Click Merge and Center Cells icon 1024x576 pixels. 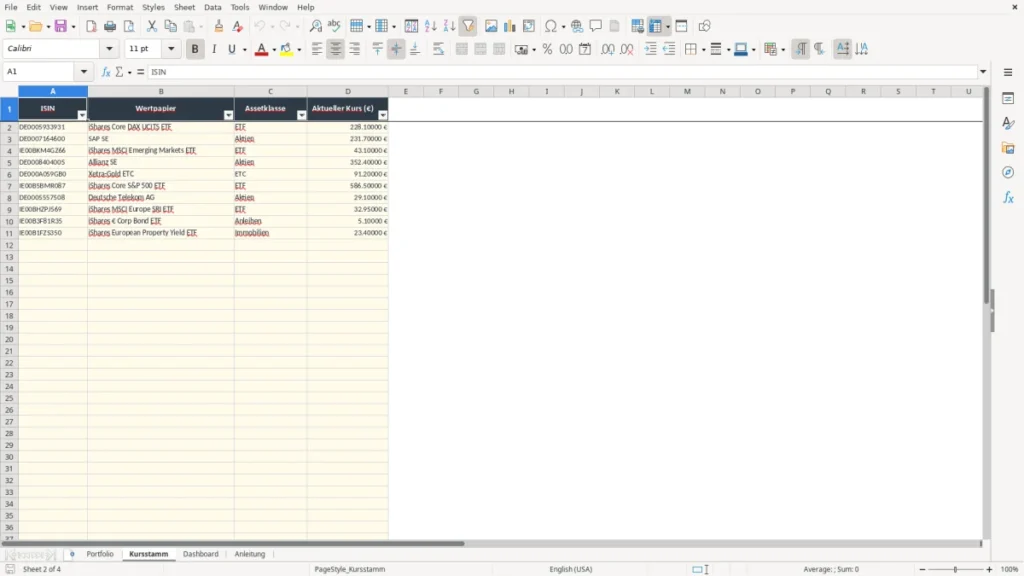462,49
